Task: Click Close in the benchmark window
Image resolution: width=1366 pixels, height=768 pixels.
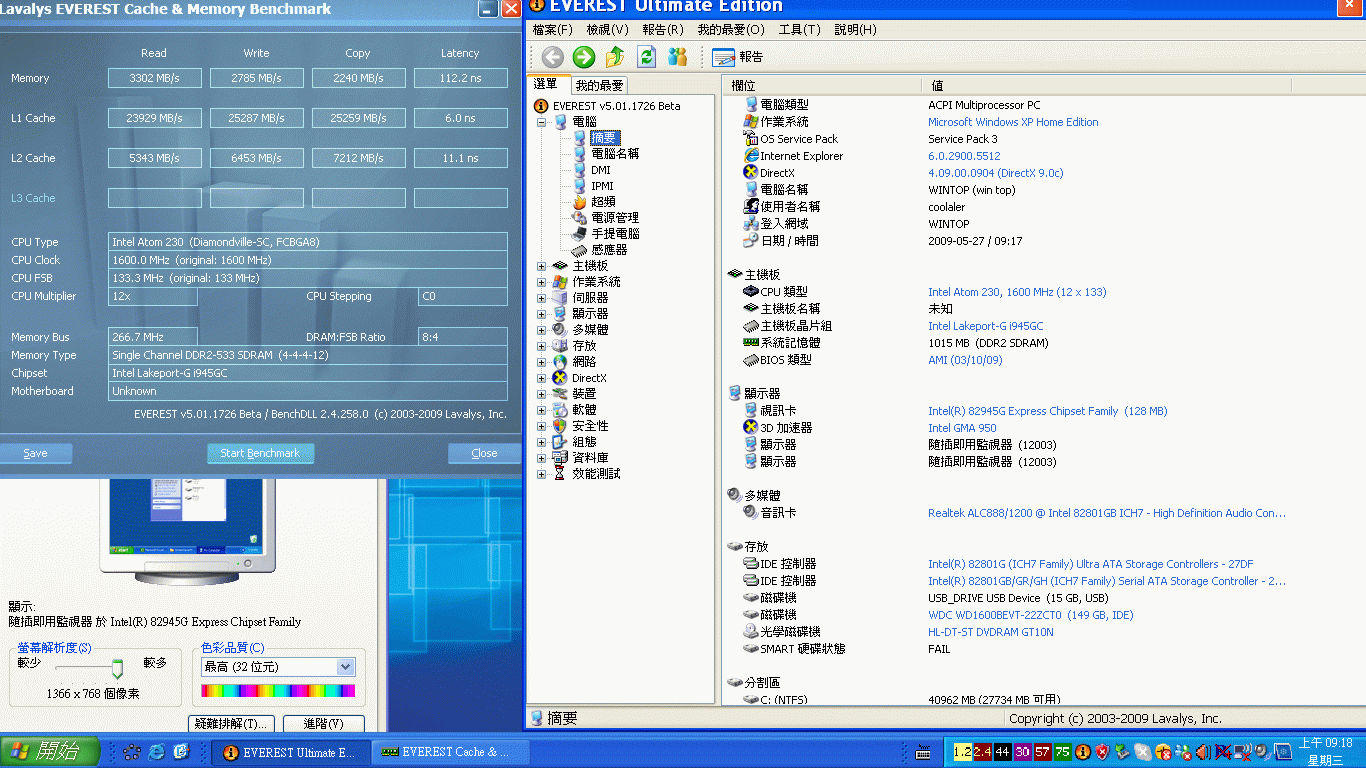Action: 484,453
